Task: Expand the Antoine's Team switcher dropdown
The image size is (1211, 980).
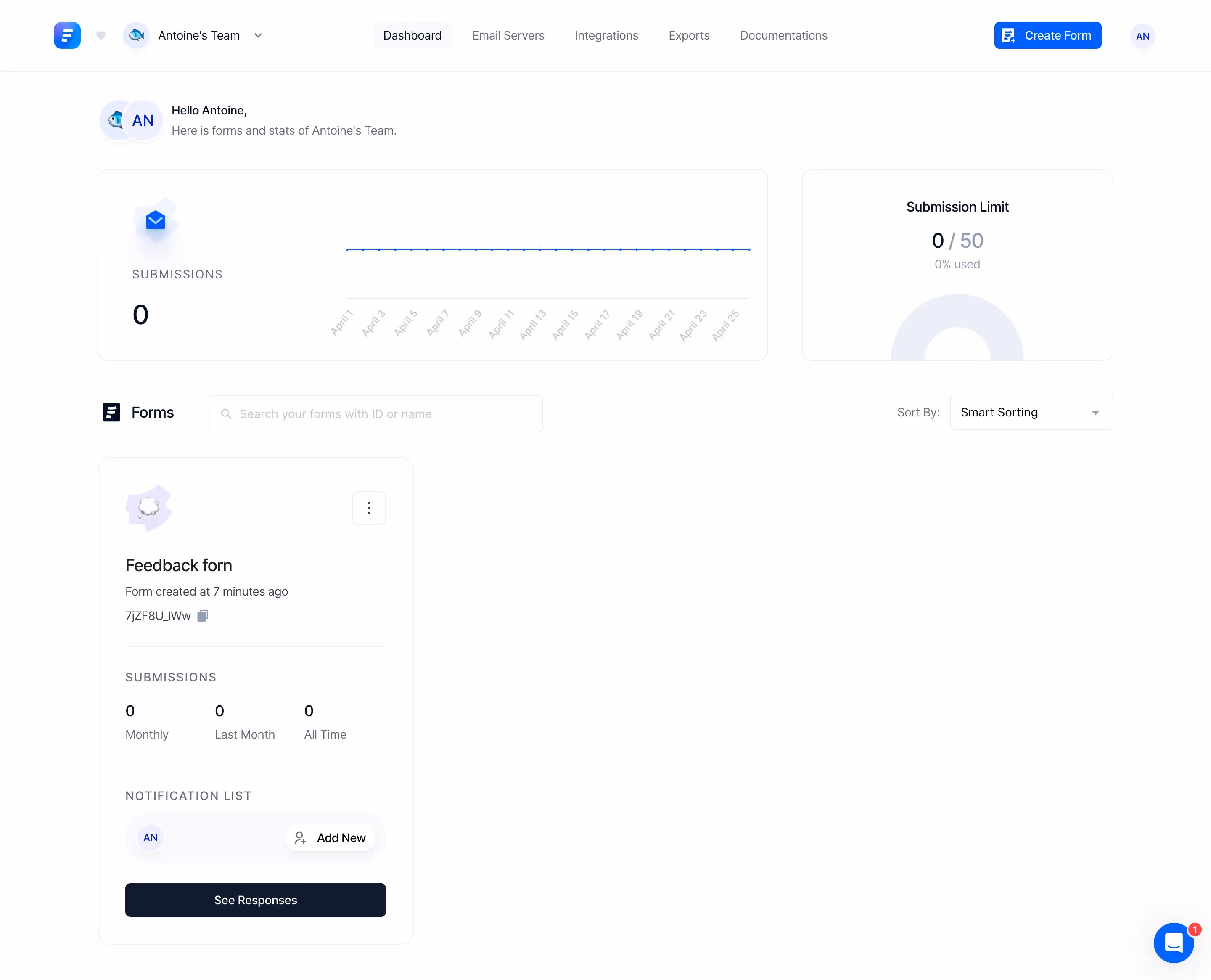Action: tap(258, 35)
